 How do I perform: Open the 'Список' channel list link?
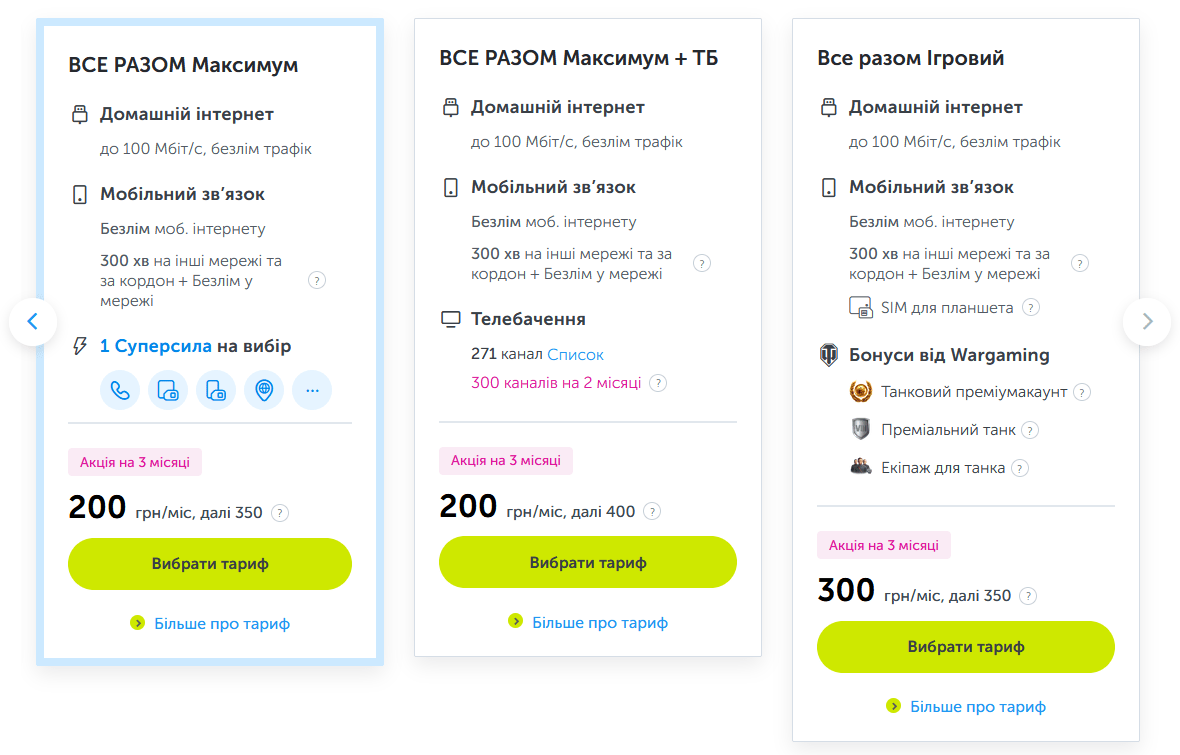point(575,354)
